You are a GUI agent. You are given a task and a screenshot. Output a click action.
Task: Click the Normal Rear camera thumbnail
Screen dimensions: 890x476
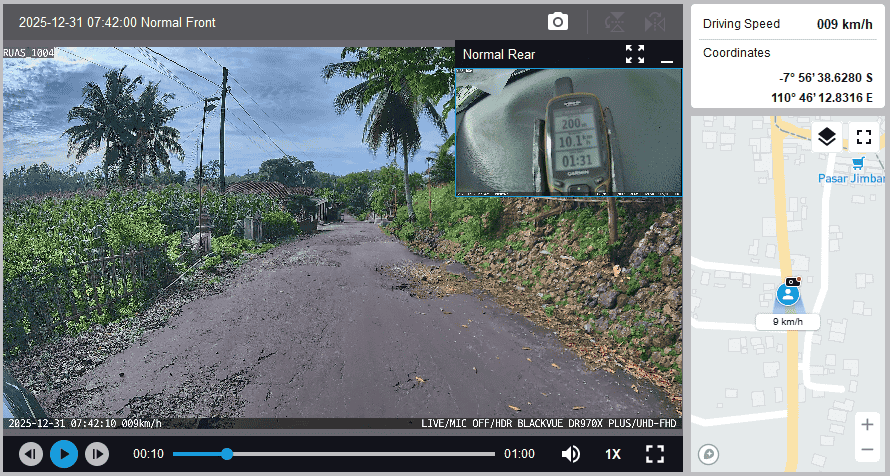click(568, 132)
